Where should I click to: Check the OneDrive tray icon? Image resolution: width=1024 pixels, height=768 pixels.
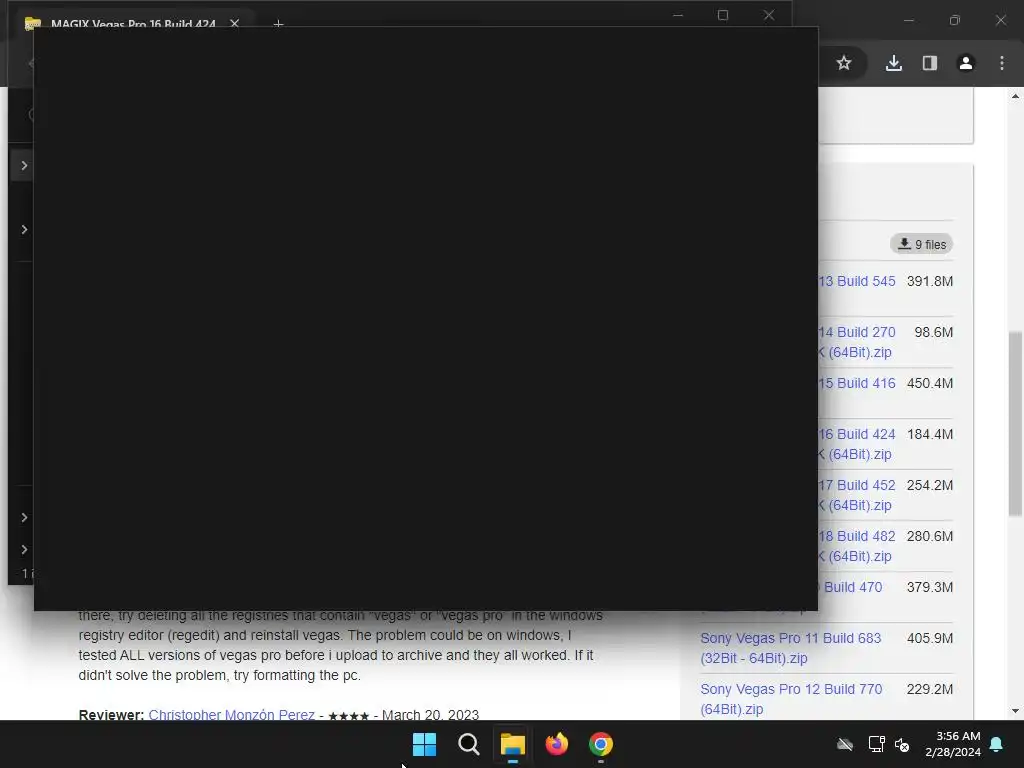[x=845, y=744]
